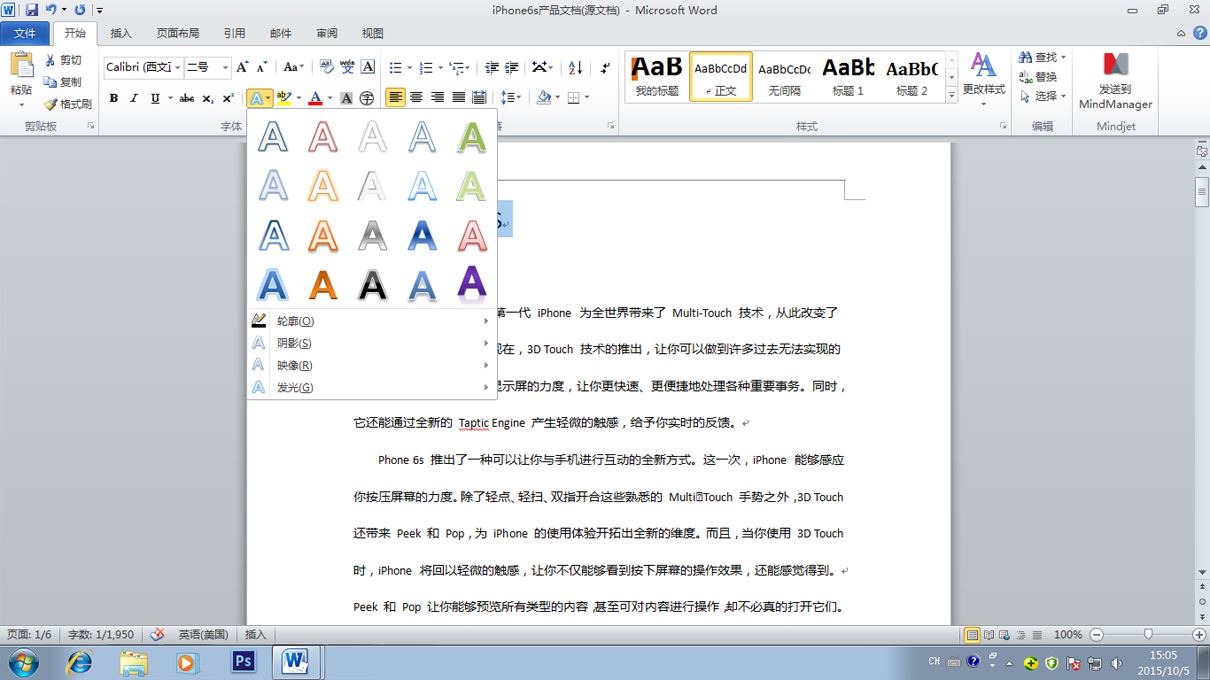The height and width of the screenshot is (680, 1210).
Task: Apply the 我的标题 style
Action: [657, 76]
